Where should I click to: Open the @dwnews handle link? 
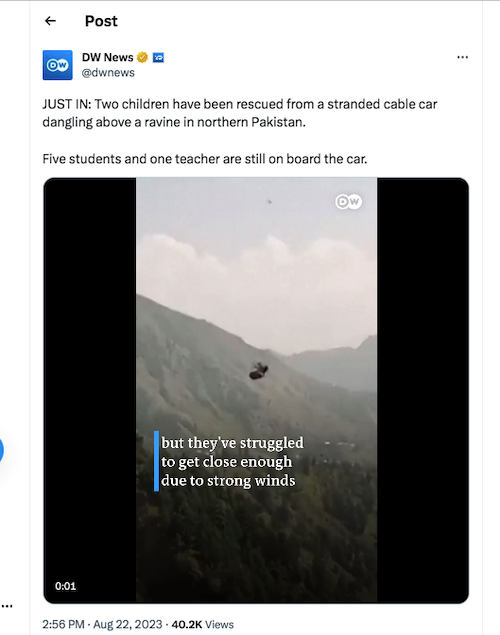point(108,73)
